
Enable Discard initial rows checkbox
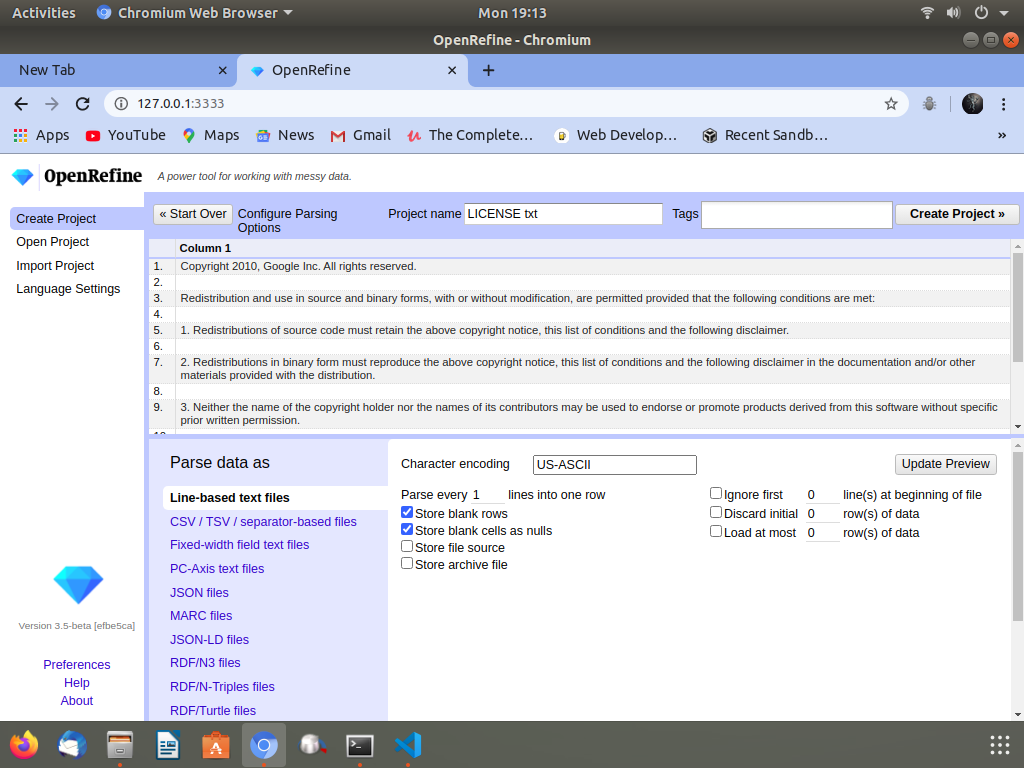[716, 512]
